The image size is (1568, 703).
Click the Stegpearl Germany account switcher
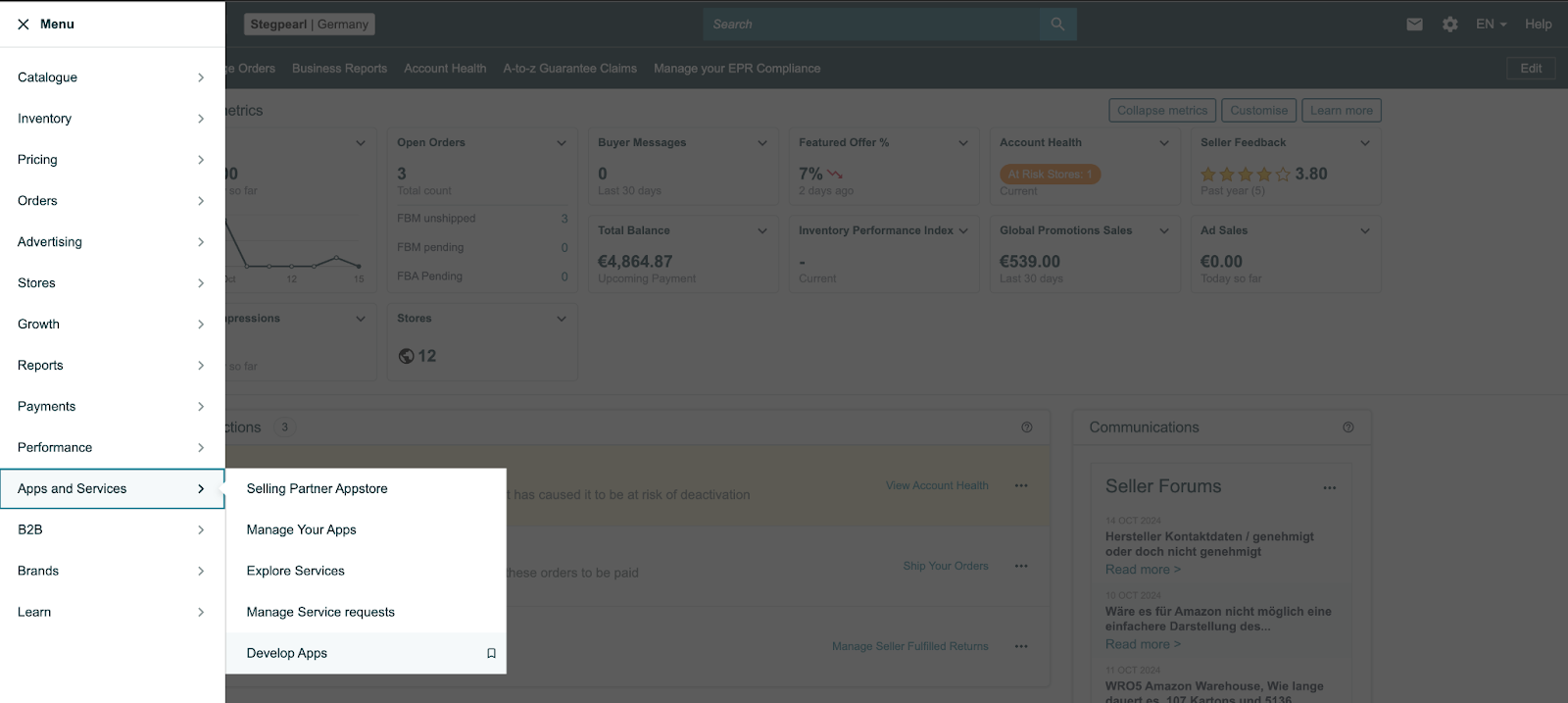pyautogui.click(x=309, y=25)
